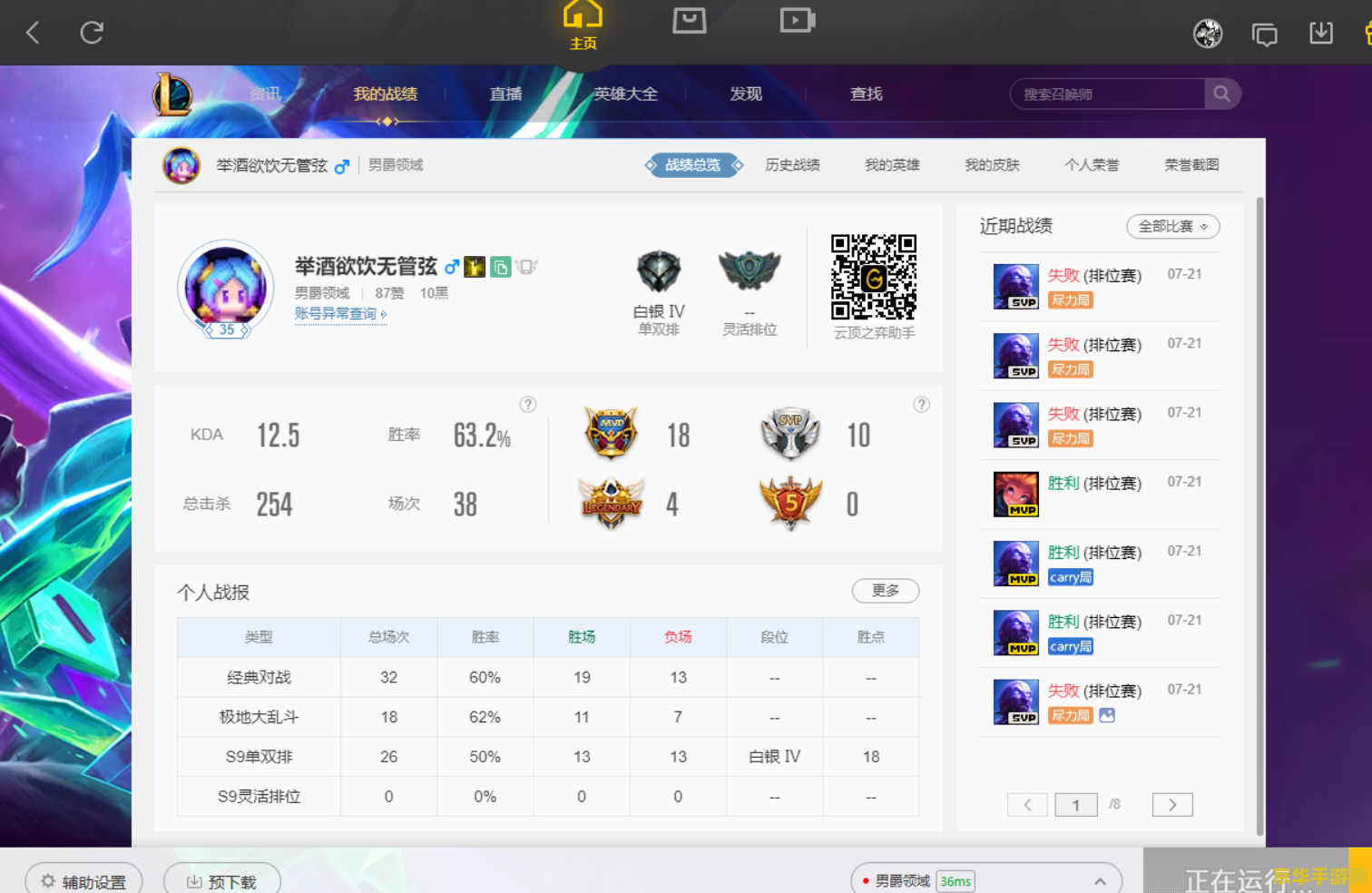The height and width of the screenshot is (893, 1372).
Task: Open the 发现 navigation tab
Action: pos(746,94)
